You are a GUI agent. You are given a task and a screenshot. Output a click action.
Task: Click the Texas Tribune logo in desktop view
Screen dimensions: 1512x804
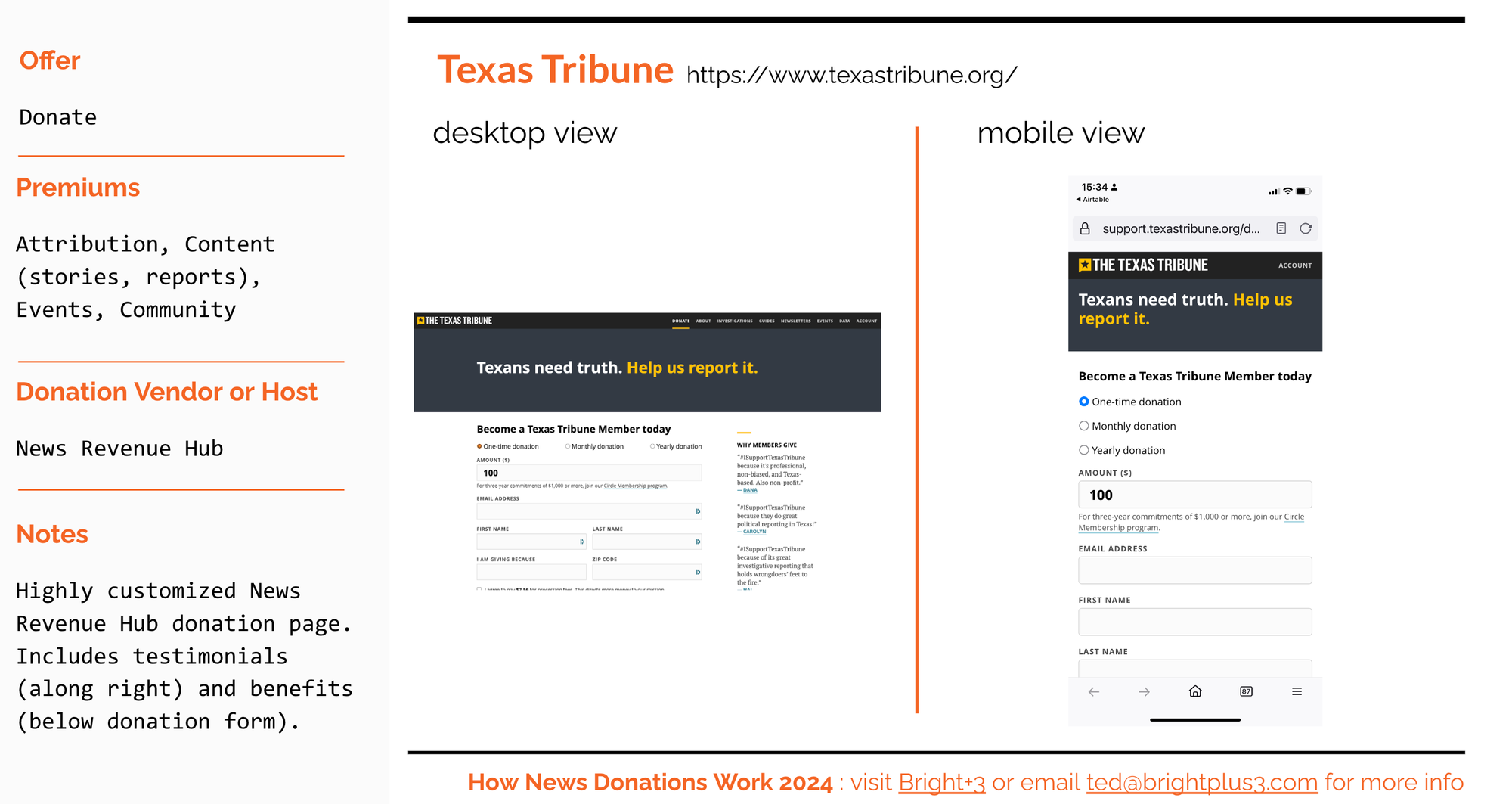tap(454, 321)
